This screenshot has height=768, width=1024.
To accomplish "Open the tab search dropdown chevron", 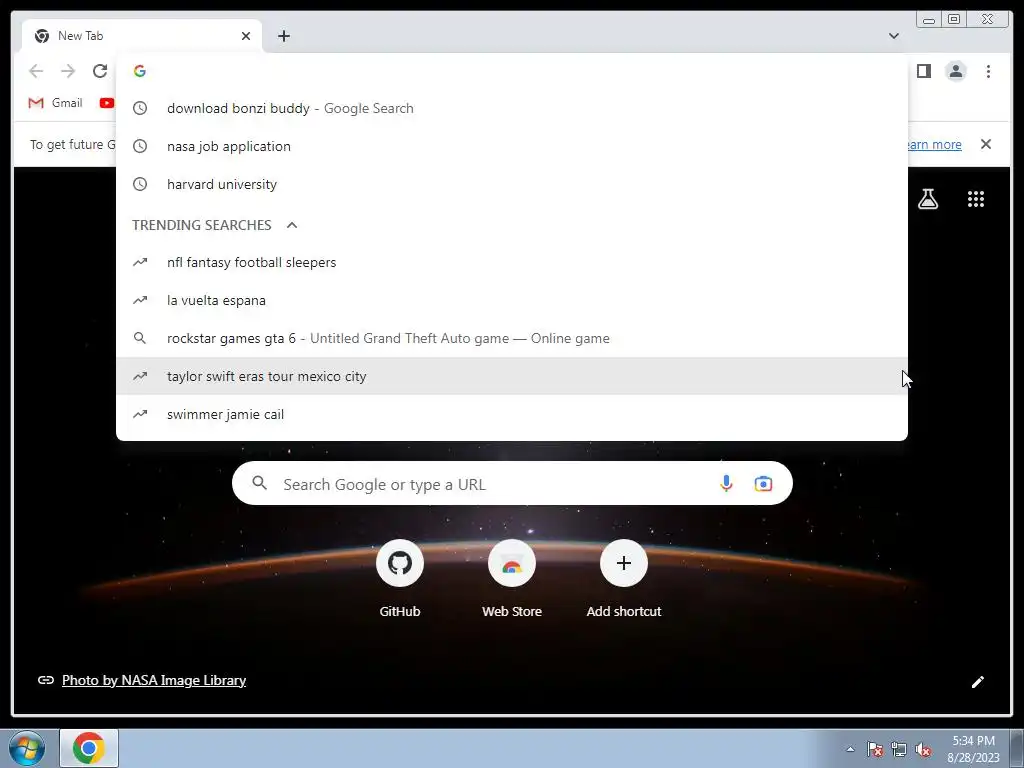I will (x=894, y=36).
